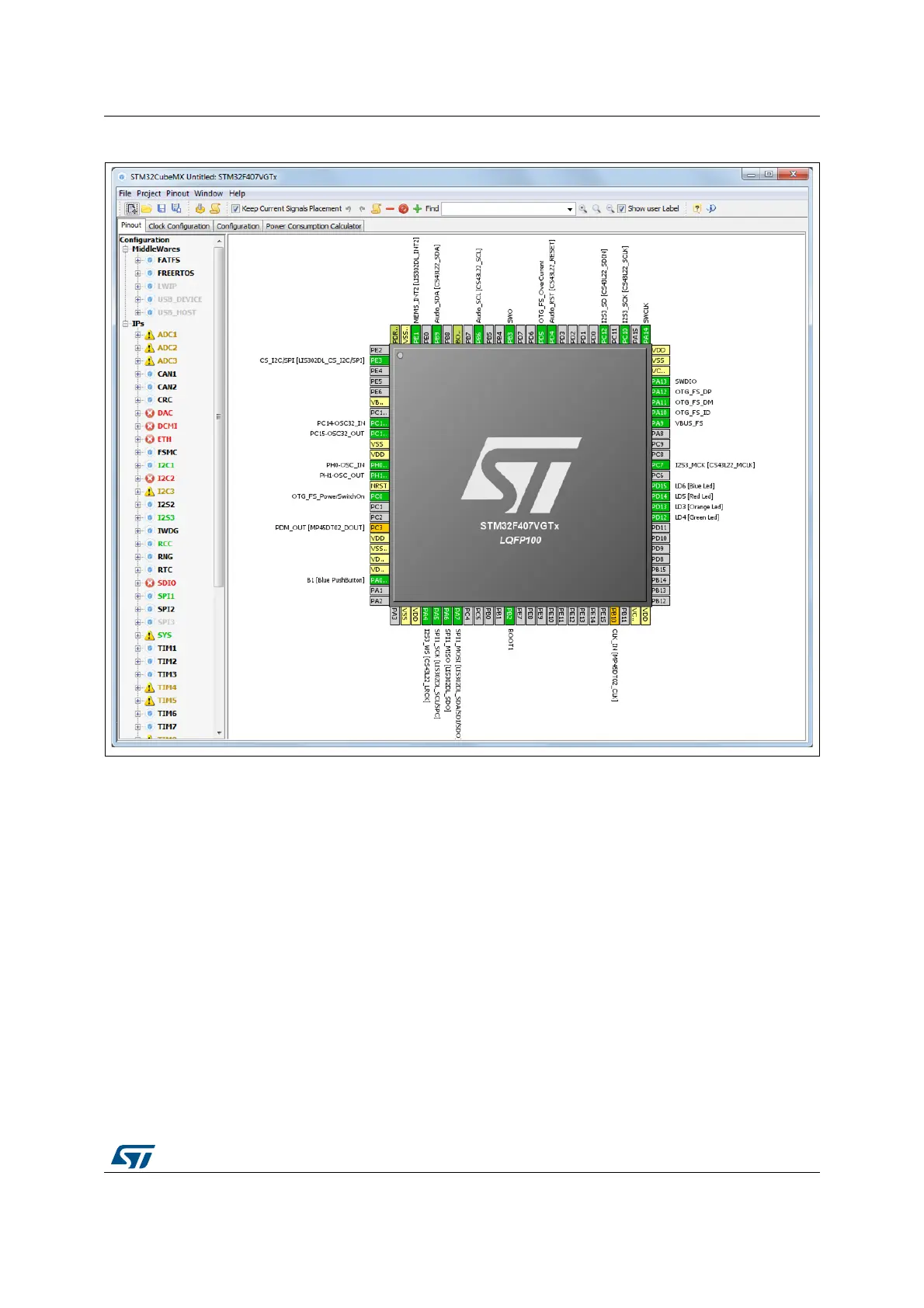The height and width of the screenshot is (1308, 924).
Task: Expand the FATFS tree node
Action: point(138,261)
